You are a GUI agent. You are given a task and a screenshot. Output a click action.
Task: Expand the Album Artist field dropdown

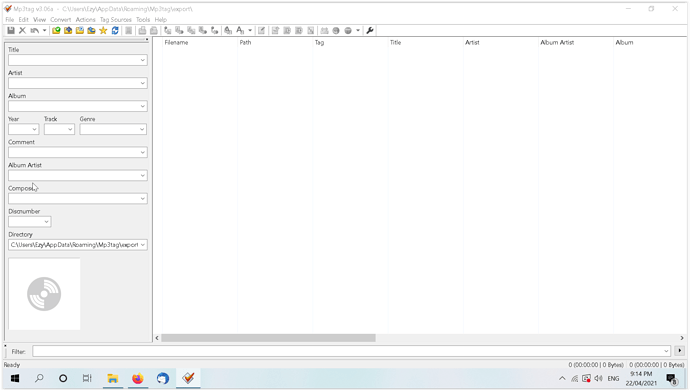[x=143, y=176]
